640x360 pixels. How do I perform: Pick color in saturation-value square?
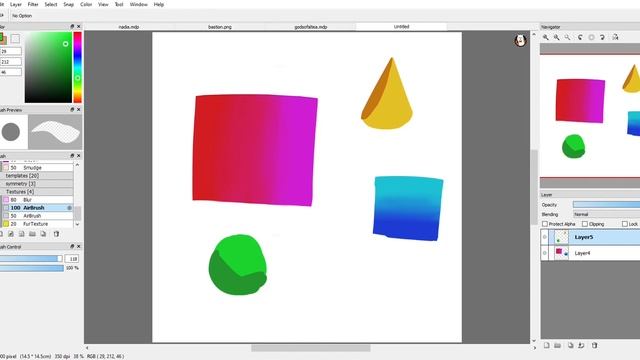tap(48, 67)
